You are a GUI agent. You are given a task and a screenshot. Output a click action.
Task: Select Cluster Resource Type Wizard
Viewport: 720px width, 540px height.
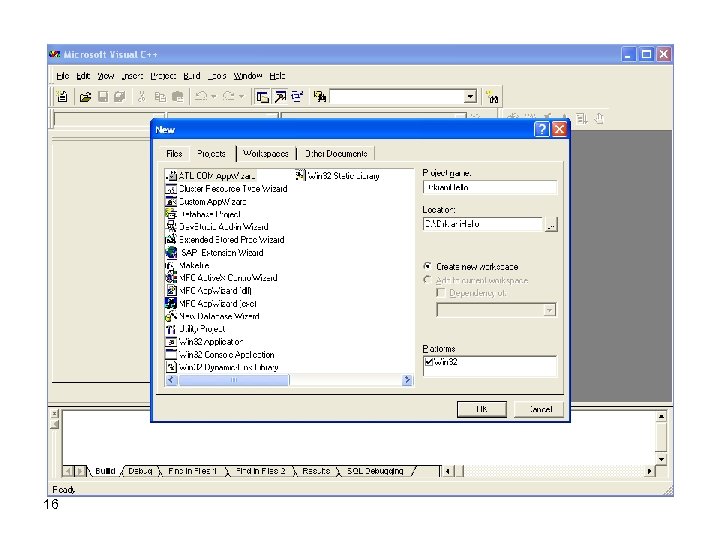pyautogui.click(x=226, y=189)
